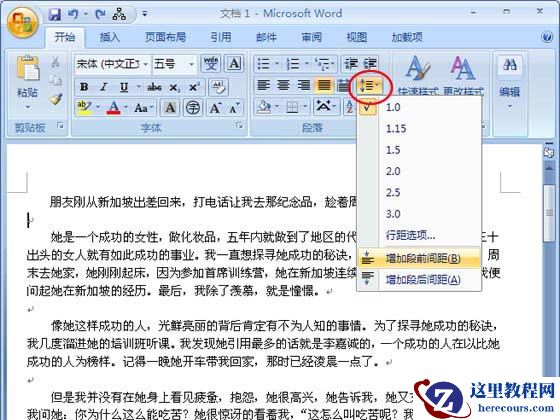The height and width of the screenshot is (420, 560).
Task: Activate the Format Painter brush
Action: (x=55, y=99)
